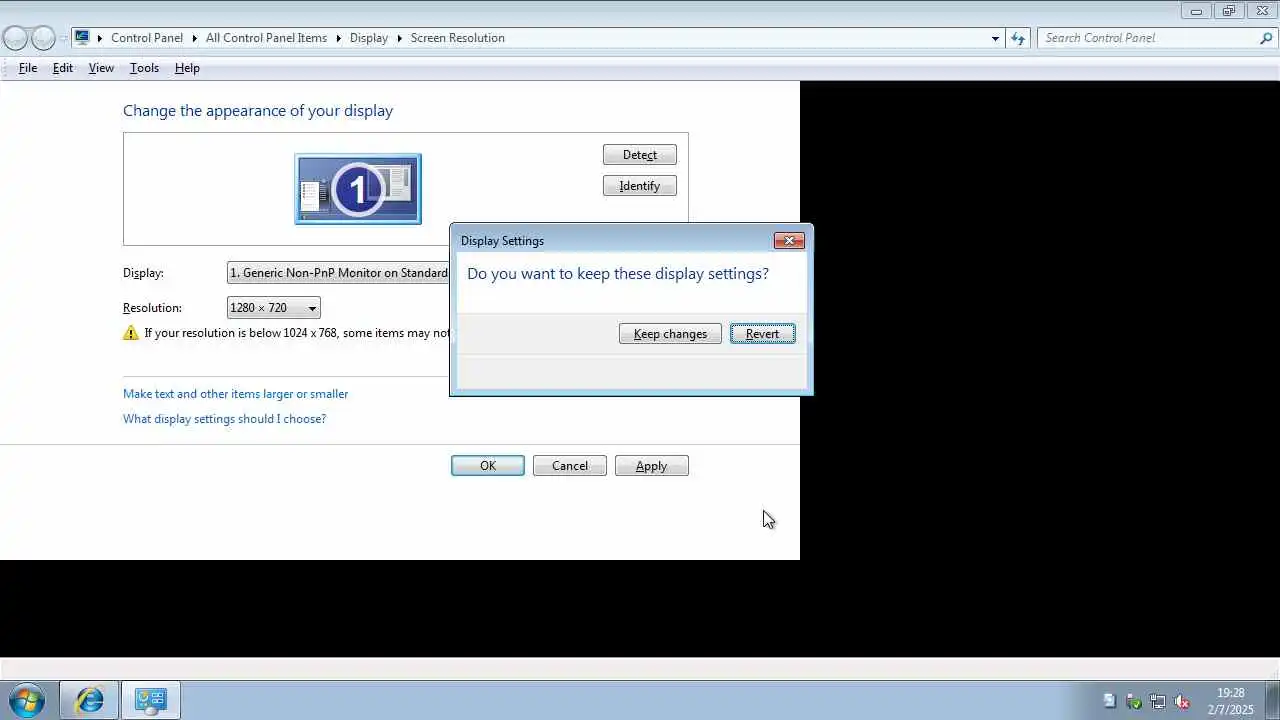Click the Control Panel taskbar button
Image resolution: width=1280 pixels, height=720 pixels.
point(151,700)
